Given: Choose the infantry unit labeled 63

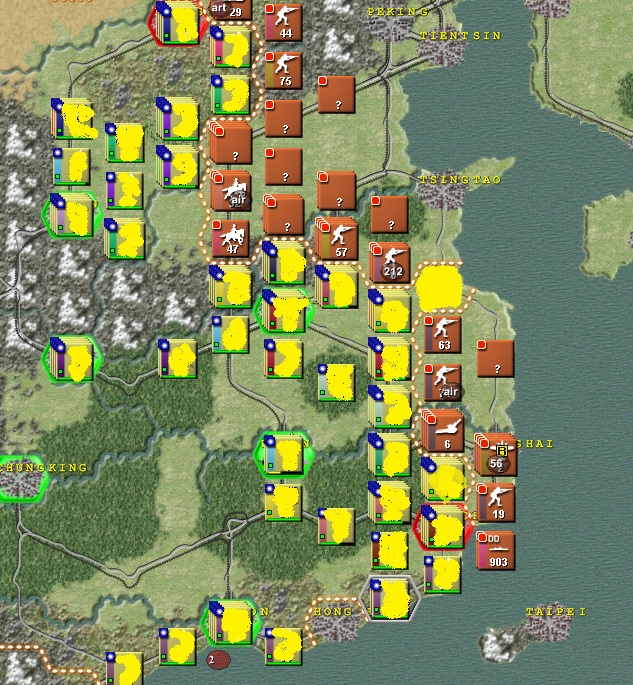Looking at the screenshot, I should pos(442,334).
